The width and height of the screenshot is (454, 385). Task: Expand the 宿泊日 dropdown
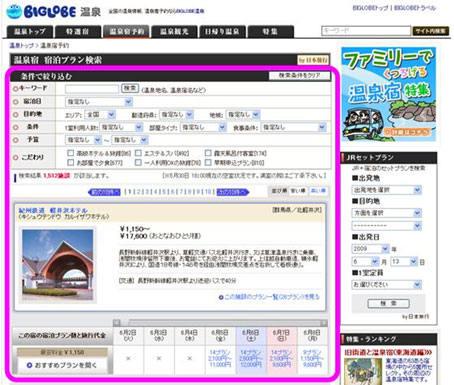pyautogui.click(x=99, y=102)
